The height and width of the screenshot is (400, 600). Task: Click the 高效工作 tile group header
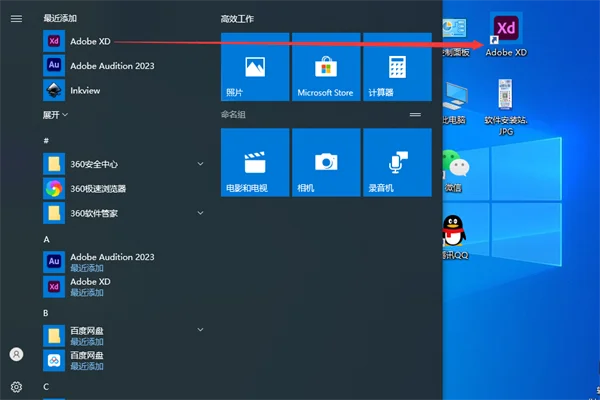click(x=237, y=18)
